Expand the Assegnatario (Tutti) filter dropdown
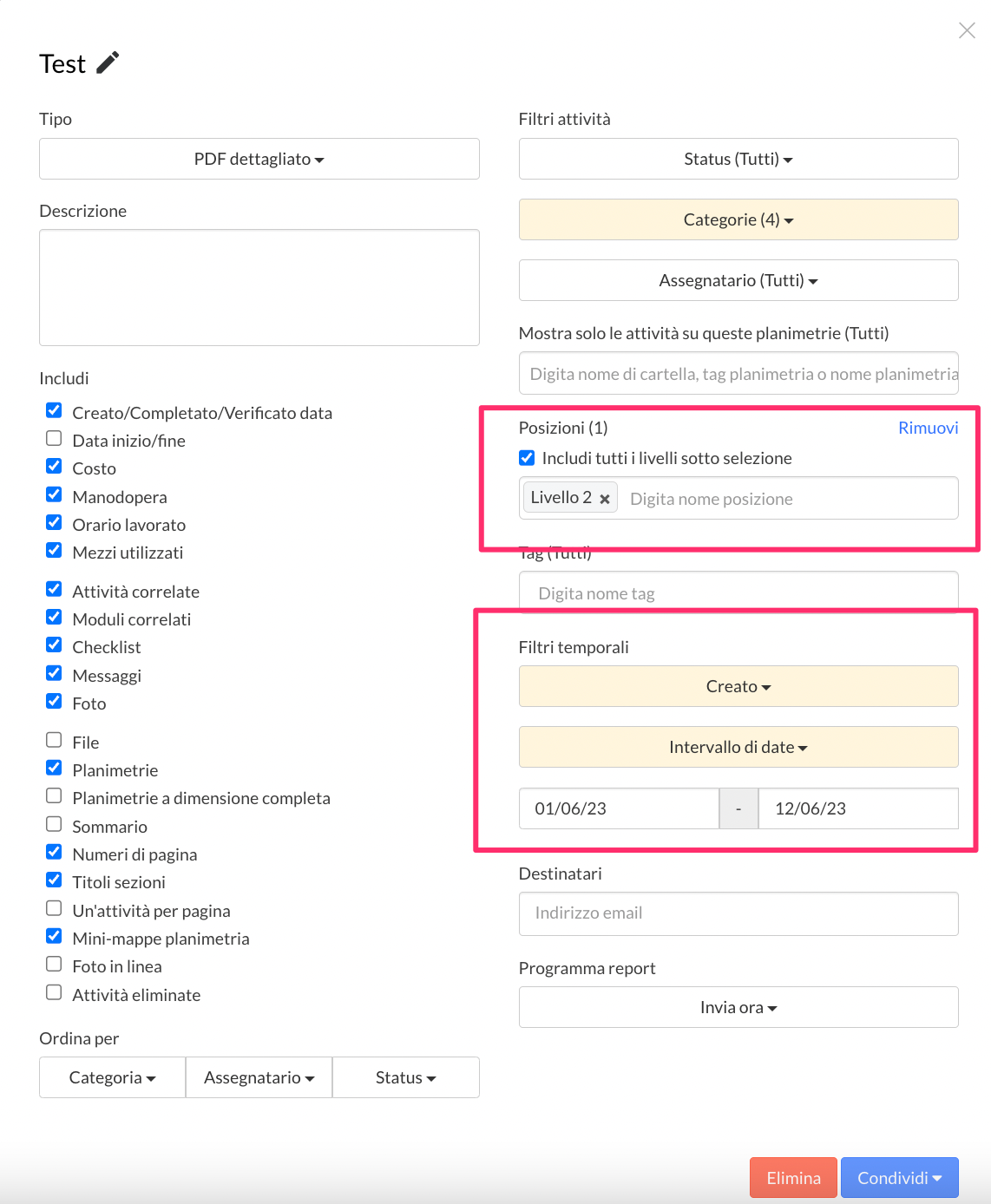The width and height of the screenshot is (991, 1204). tap(738, 280)
